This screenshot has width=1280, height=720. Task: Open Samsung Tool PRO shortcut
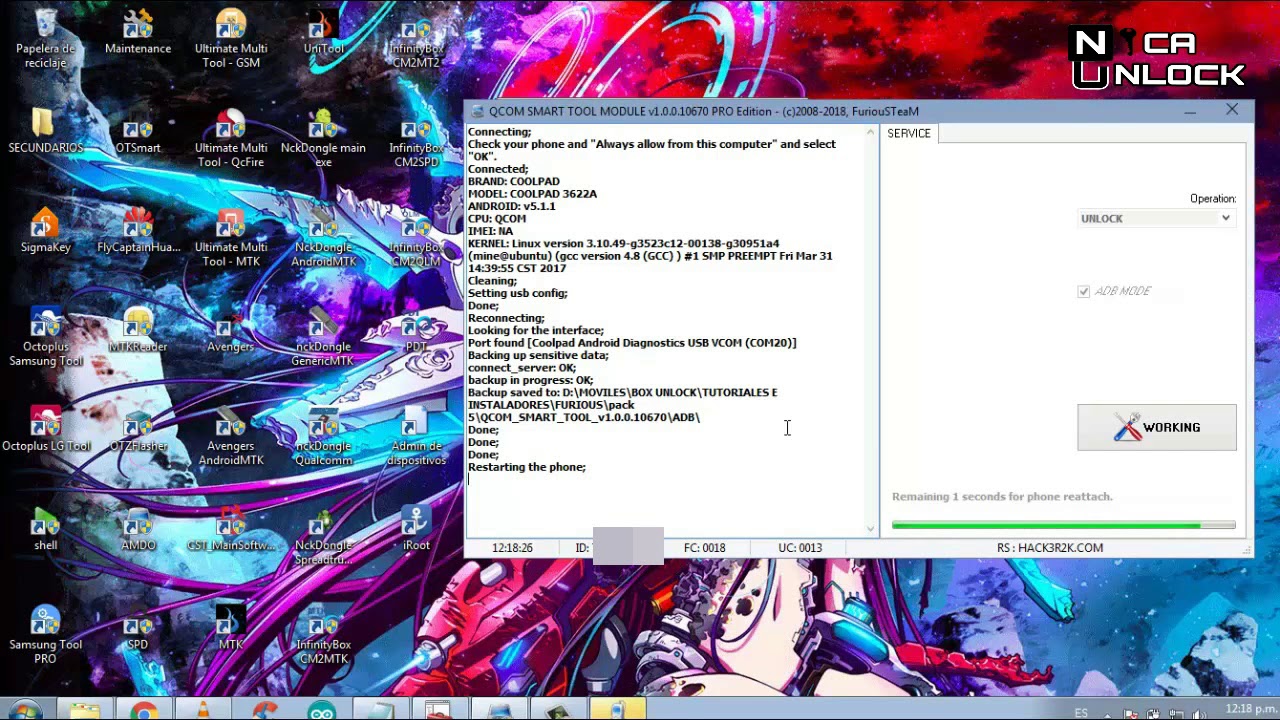click(45, 634)
